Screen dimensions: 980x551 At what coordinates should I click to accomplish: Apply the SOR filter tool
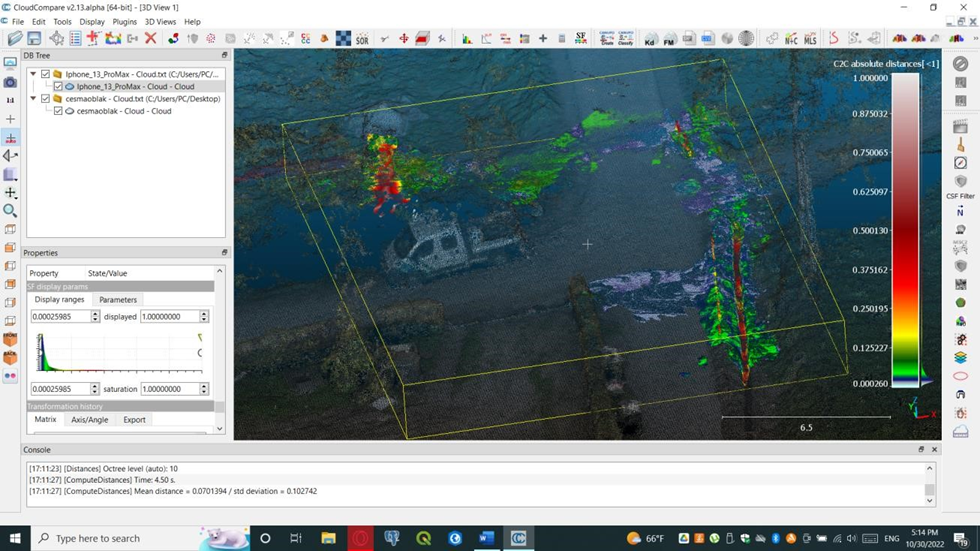362,39
